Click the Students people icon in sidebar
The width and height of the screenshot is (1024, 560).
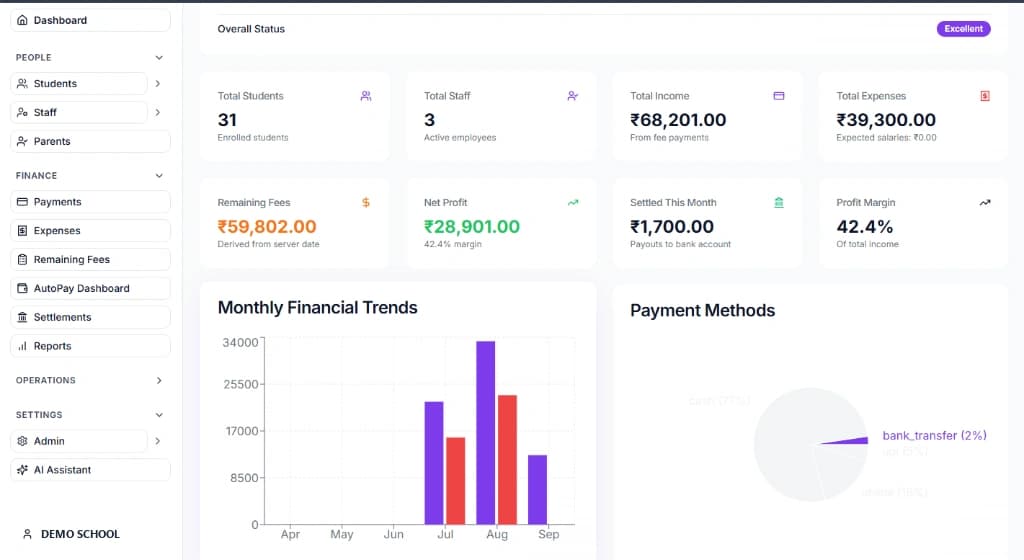point(22,84)
